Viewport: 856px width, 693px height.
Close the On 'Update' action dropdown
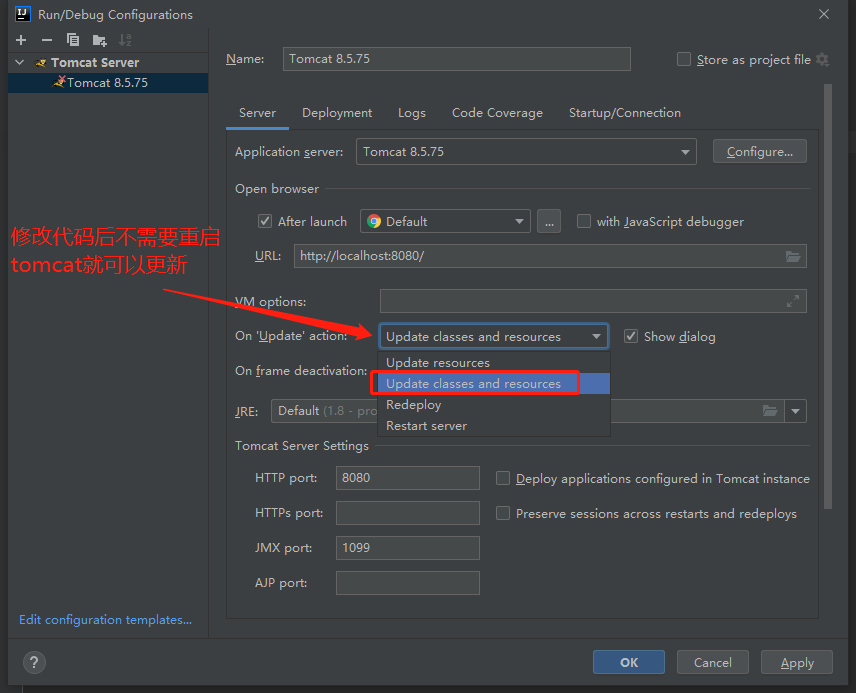pos(494,336)
